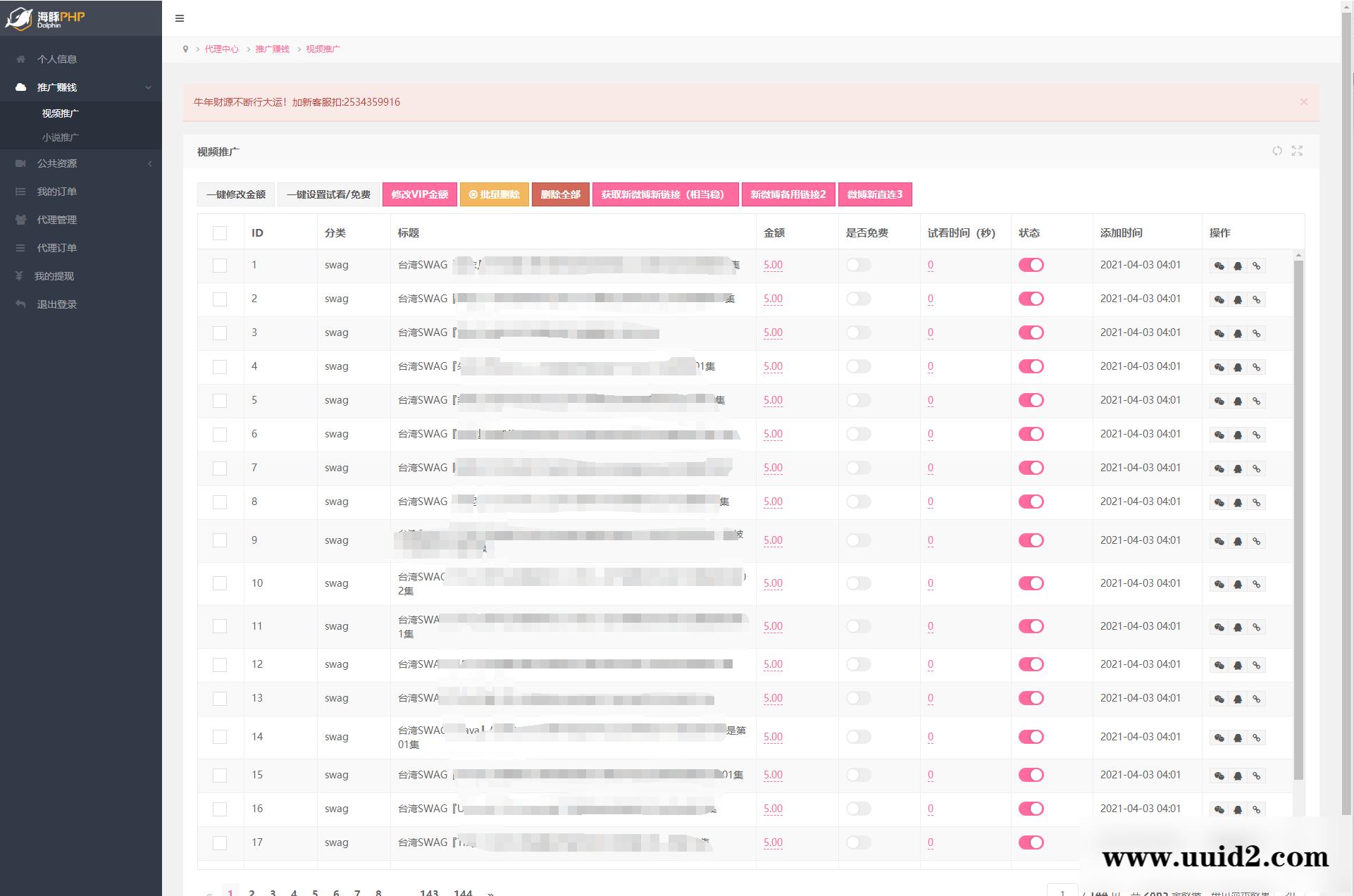Open 小说推广 in the sidebar submenu

coord(61,137)
